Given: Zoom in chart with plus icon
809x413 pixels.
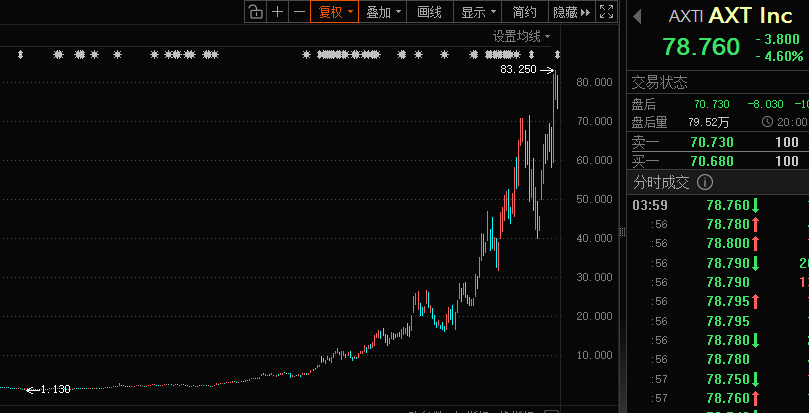Looking at the screenshot, I should [277, 12].
